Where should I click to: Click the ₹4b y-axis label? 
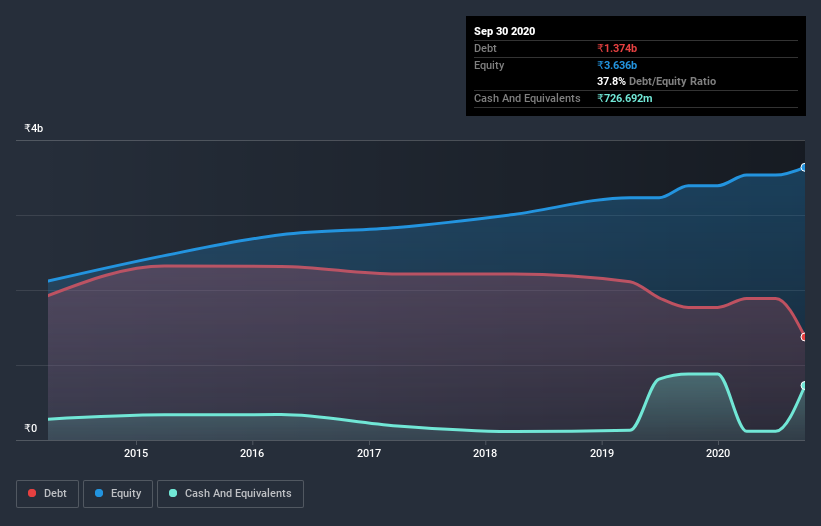[34, 128]
